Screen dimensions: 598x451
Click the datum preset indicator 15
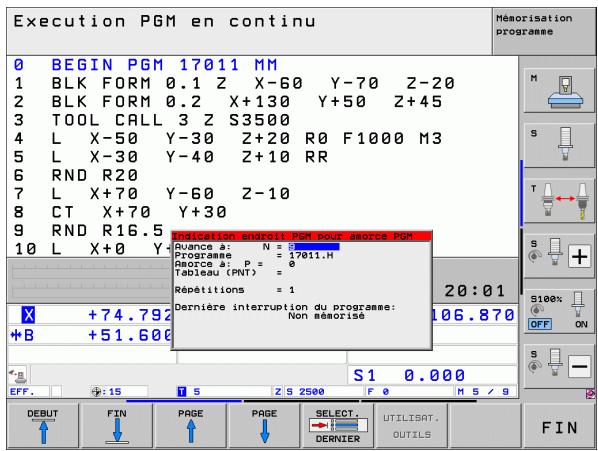106,392
